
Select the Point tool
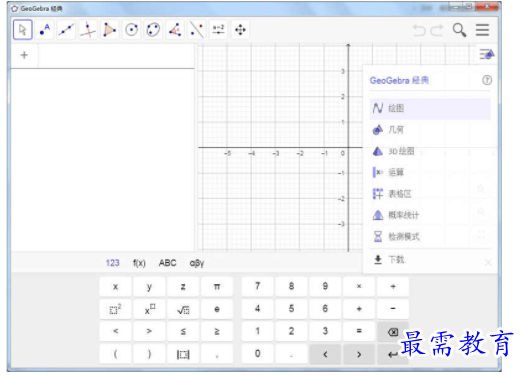pyautogui.click(x=44, y=30)
